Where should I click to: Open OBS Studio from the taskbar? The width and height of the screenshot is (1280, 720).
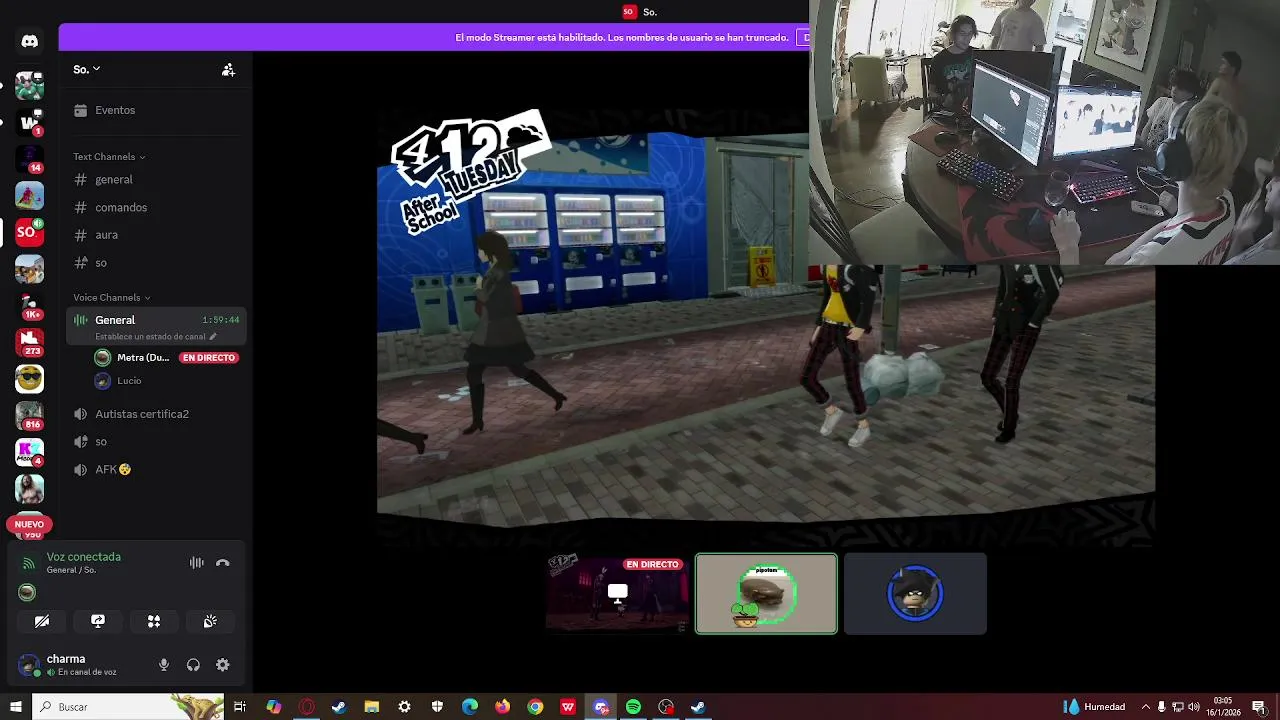pos(666,707)
